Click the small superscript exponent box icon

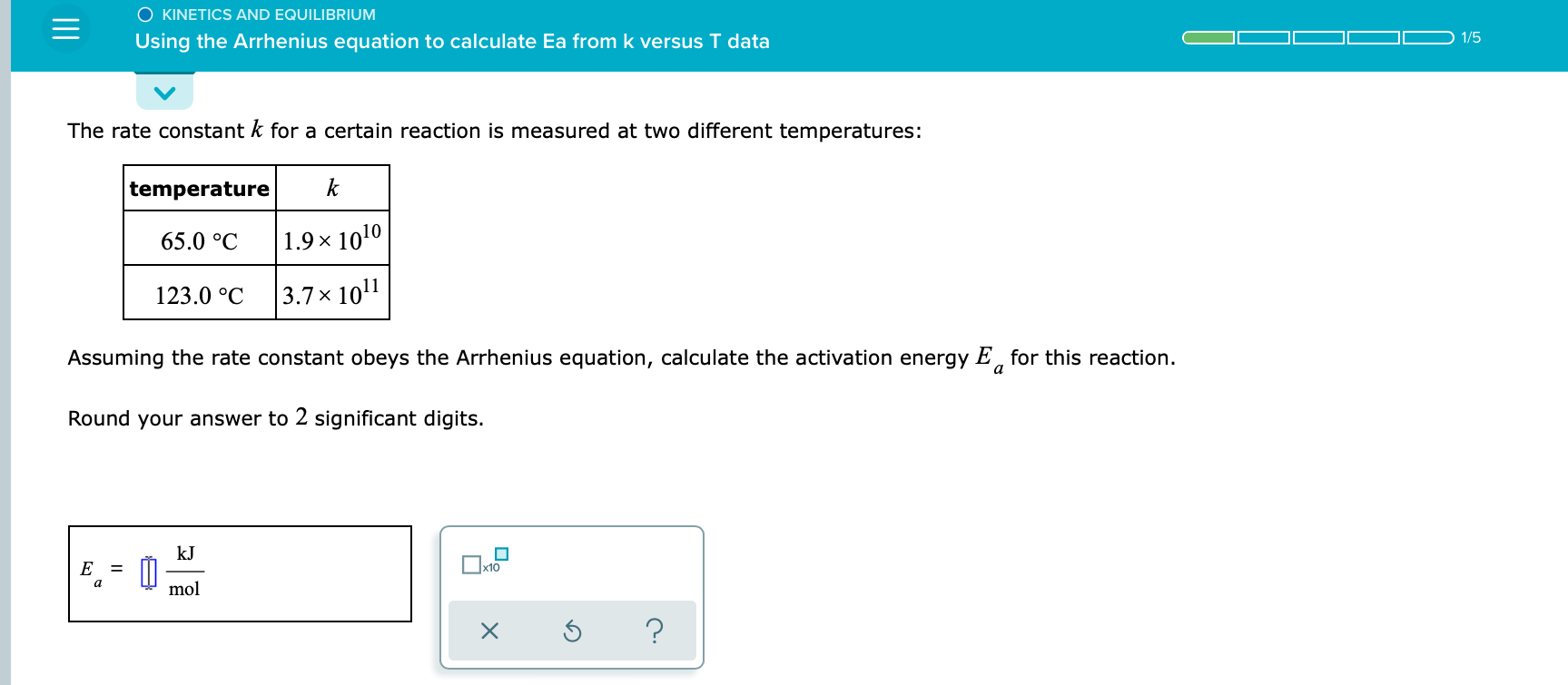tap(502, 552)
